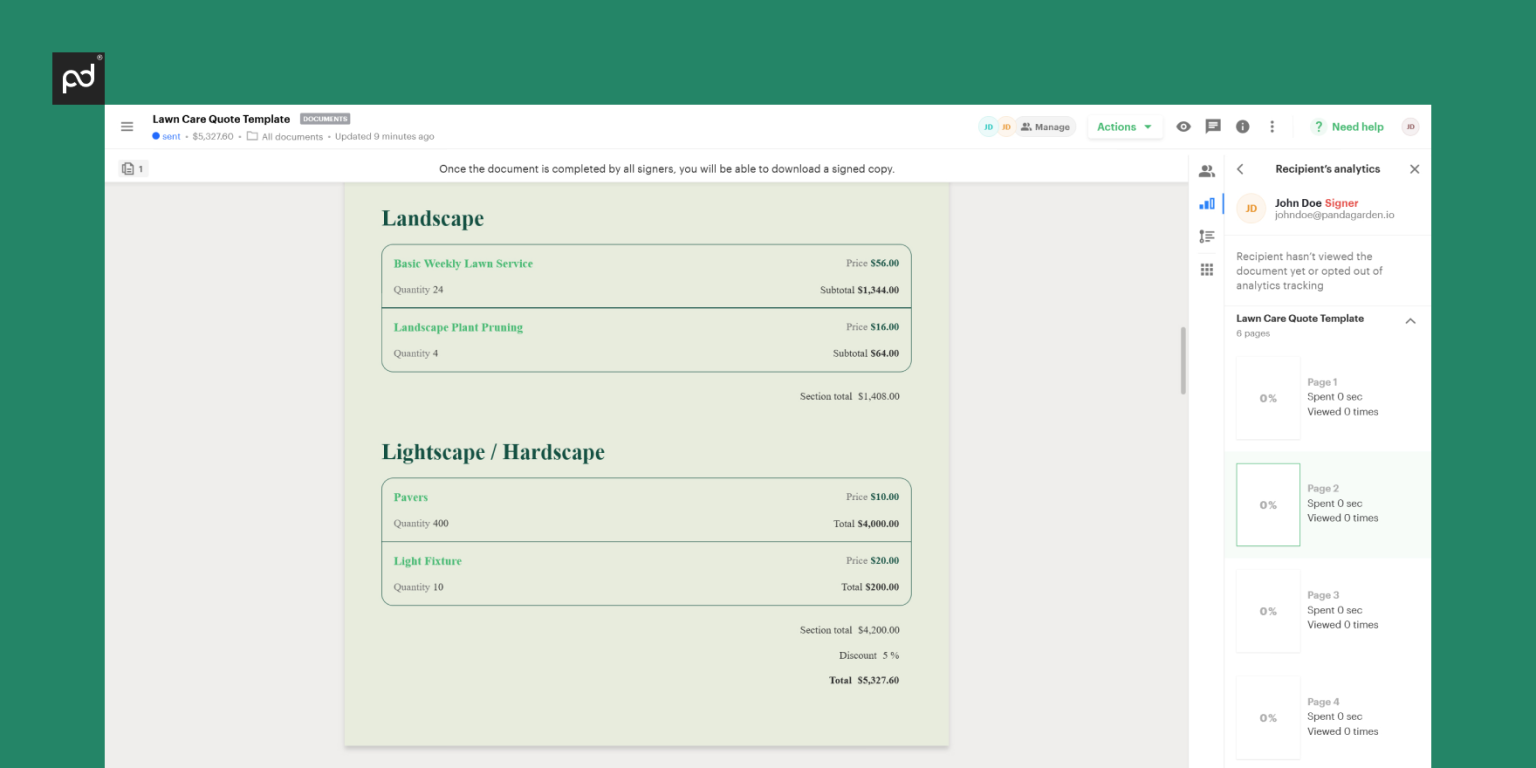The width and height of the screenshot is (1536, 768).
Task: Open the comments chat icon
Action: pos(1213,127)
